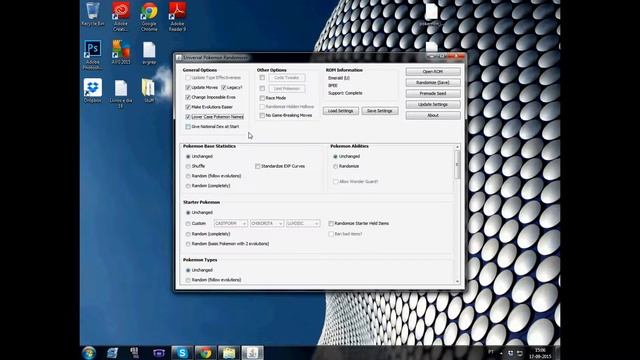Click the first pinned taskbar icon after Start

point(112,353)
